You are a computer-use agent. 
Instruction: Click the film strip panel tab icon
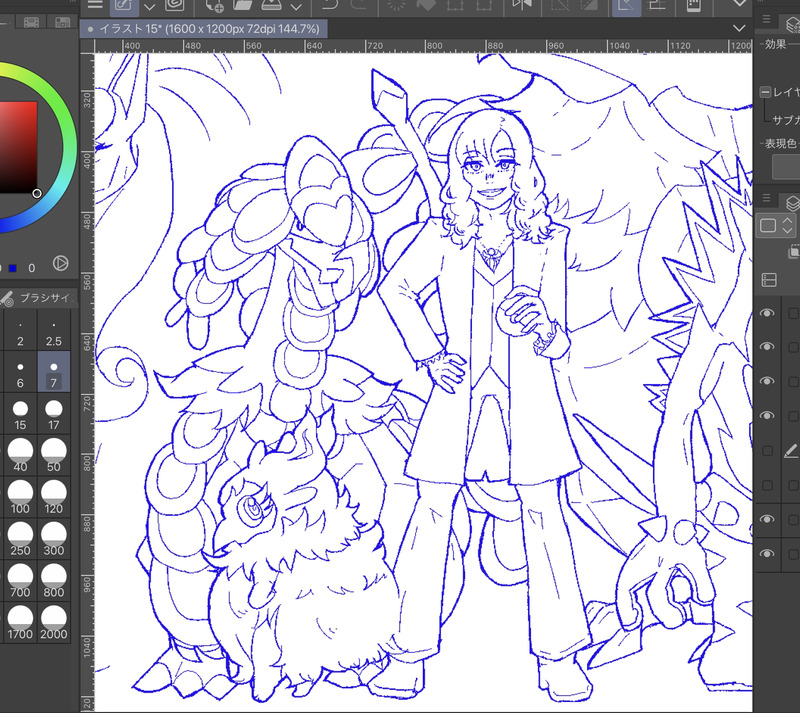[x=31, y=22]
